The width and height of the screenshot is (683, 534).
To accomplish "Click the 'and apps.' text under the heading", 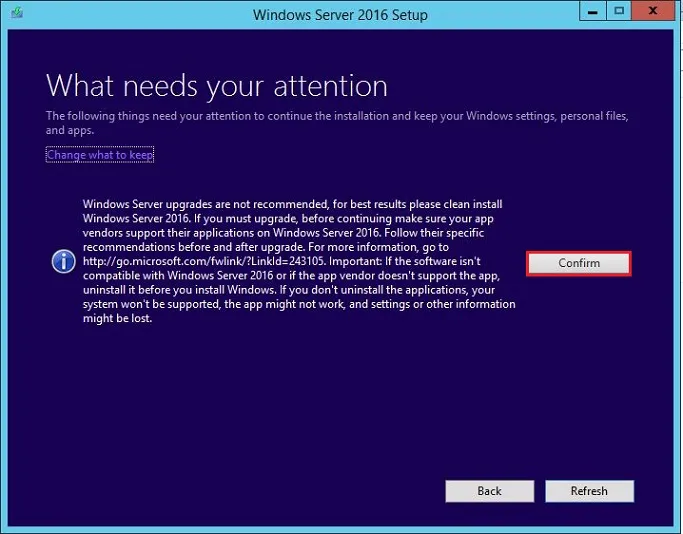I will (70, 130).
